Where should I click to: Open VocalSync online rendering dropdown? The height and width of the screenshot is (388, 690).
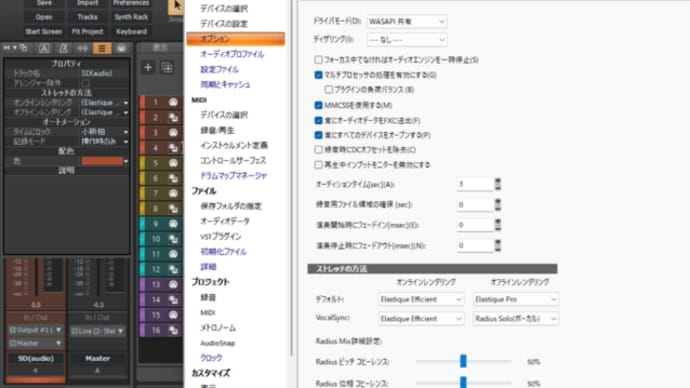coord(421,318)
